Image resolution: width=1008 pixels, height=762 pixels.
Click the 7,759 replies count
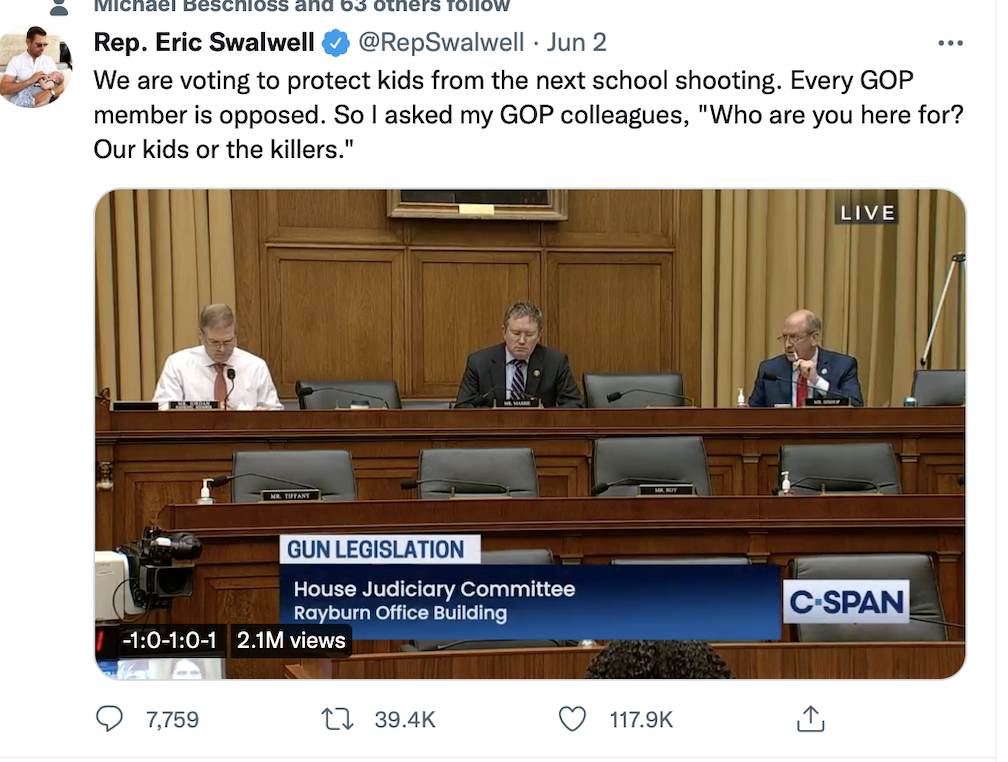point(172,719)
